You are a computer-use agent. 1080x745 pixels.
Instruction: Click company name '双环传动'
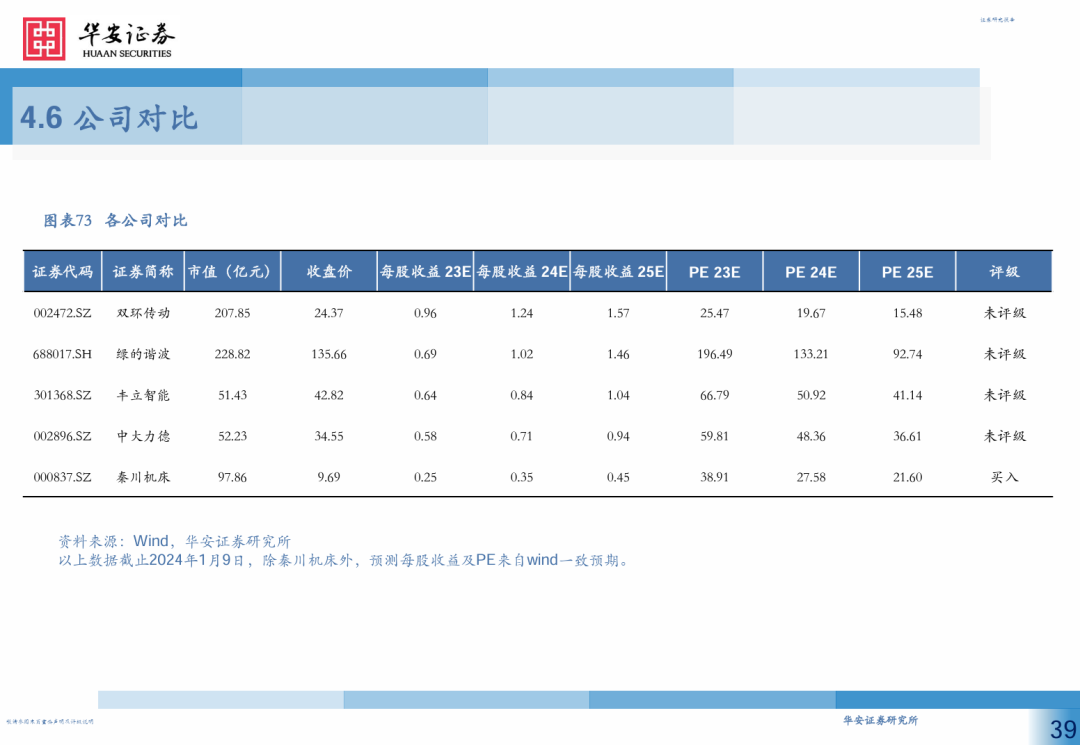(143, 313)
